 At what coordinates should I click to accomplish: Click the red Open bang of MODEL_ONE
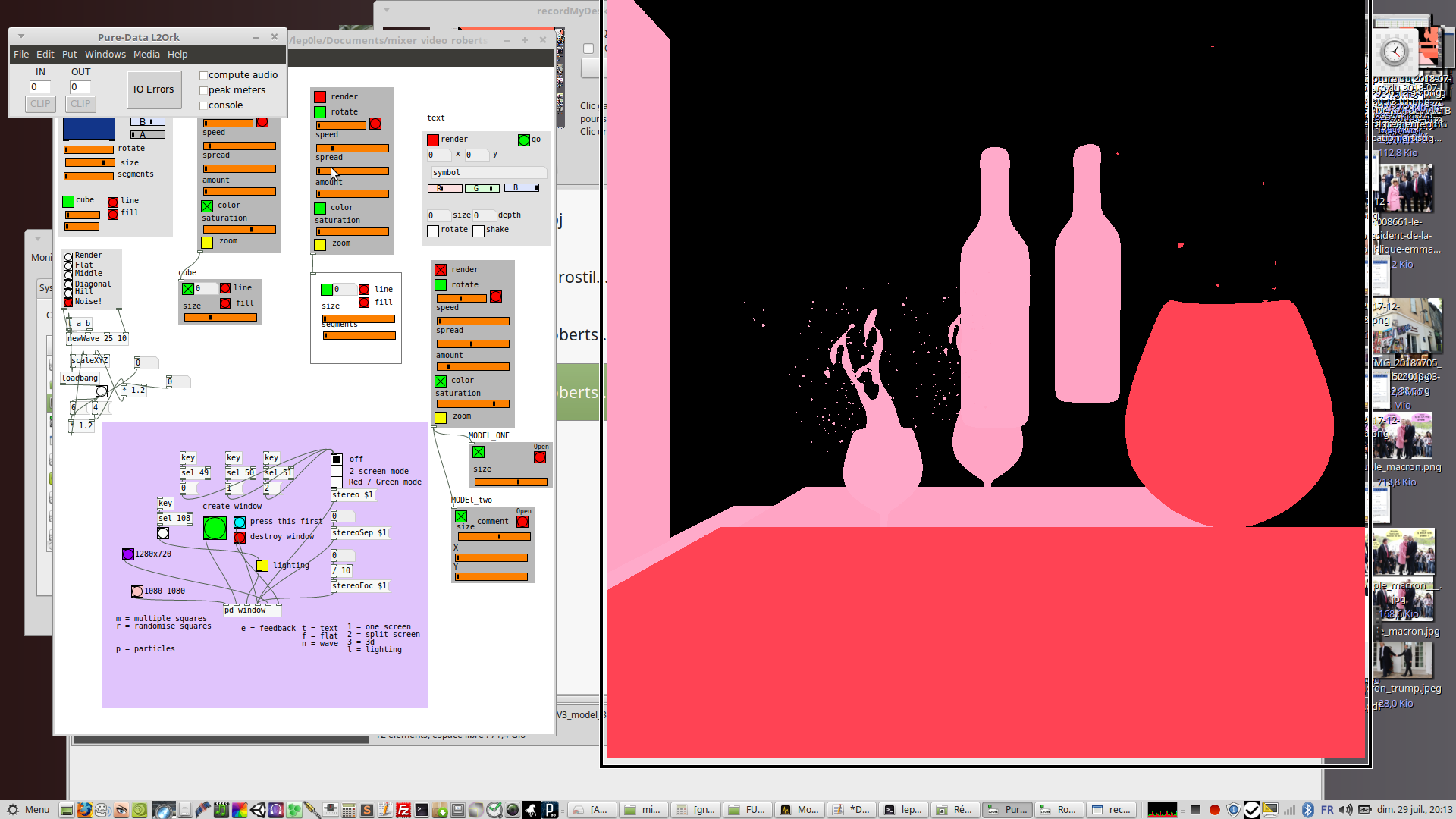540,457
